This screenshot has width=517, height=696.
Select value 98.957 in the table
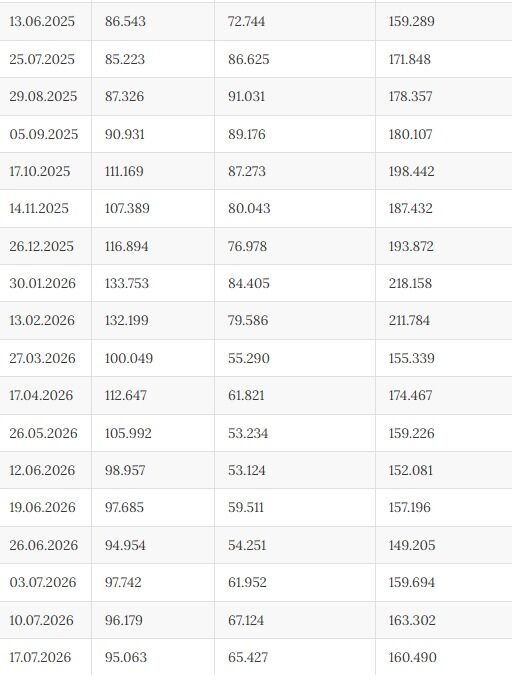[125, 470]
